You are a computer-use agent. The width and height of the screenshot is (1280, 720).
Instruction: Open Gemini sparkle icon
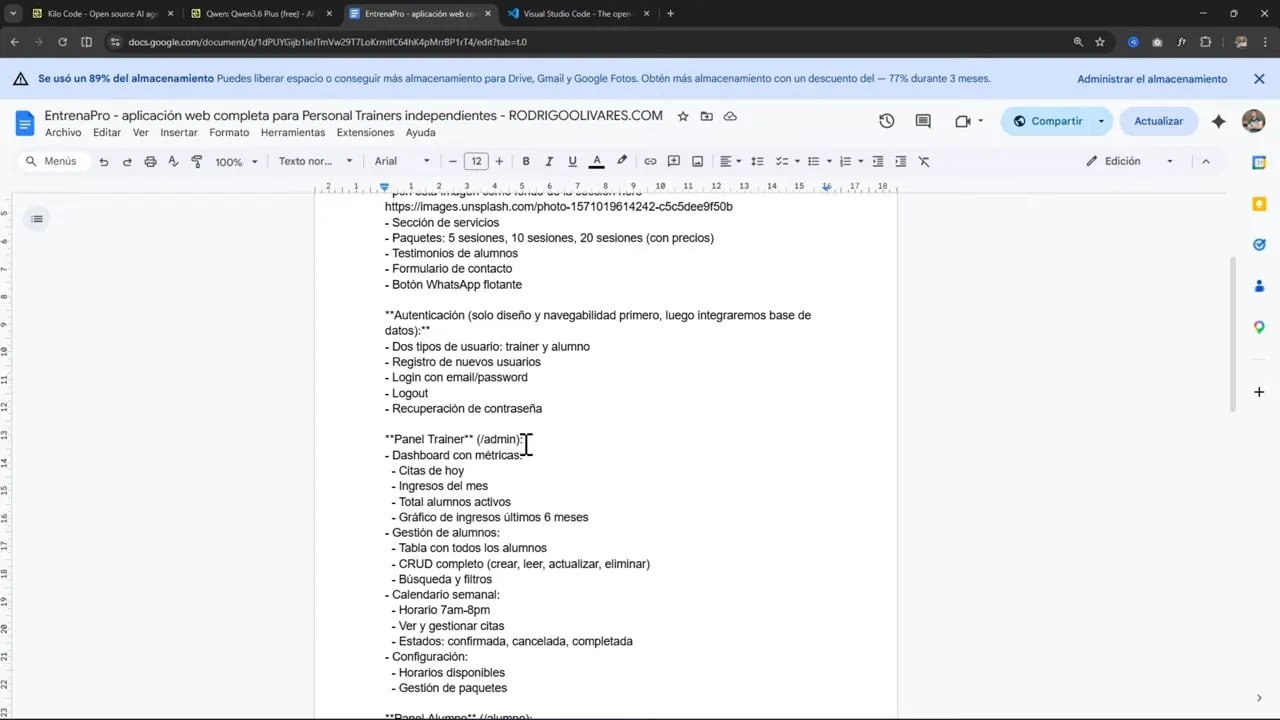click(x=1218, y=121)
